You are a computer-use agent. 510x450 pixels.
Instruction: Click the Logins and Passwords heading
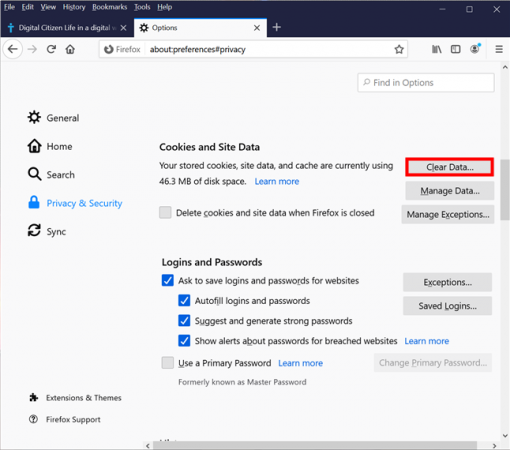coord(212,262)
